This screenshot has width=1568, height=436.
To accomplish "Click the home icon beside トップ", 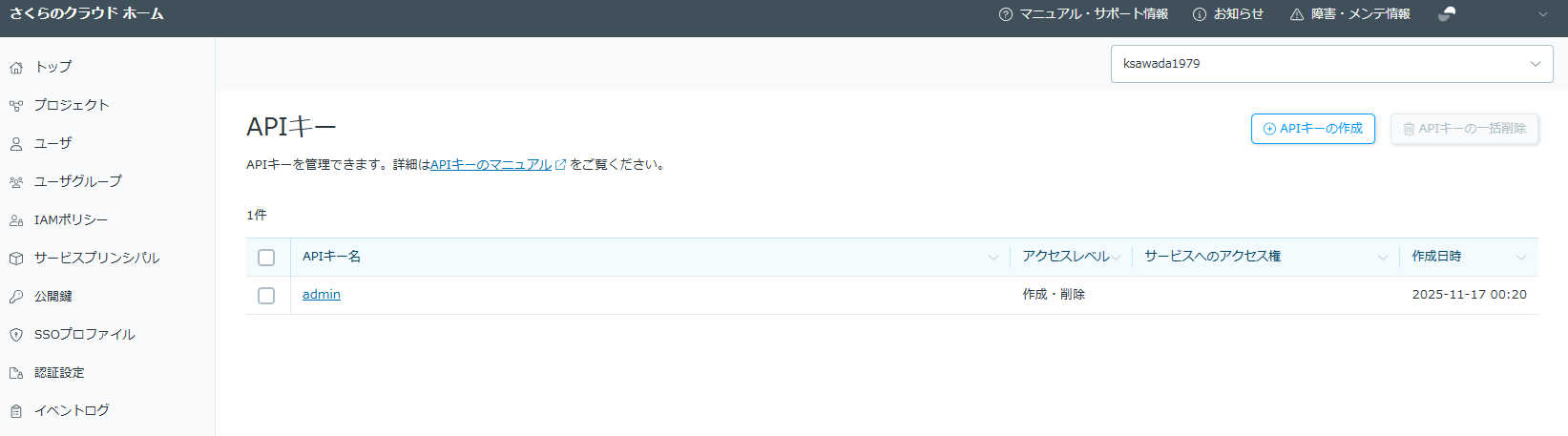I will 16,68.
